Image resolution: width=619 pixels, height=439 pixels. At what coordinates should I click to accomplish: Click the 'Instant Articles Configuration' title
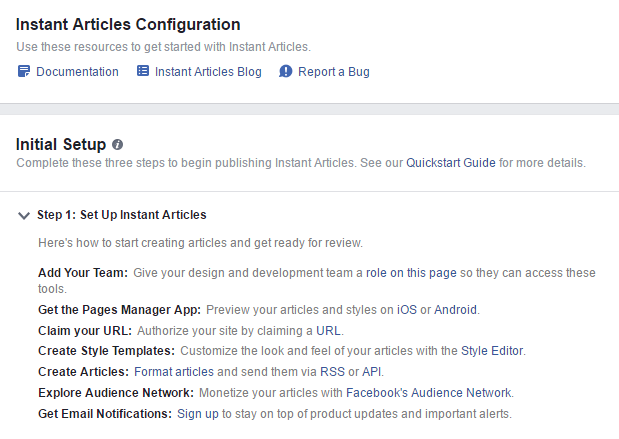click(128, 24)
